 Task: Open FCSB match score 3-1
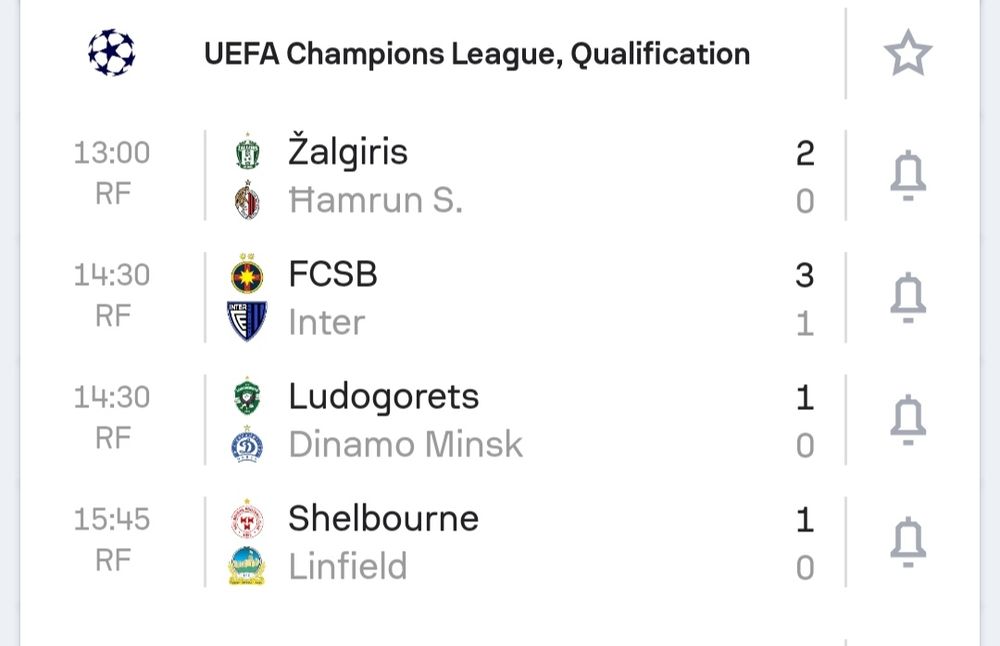click(x=805, y=298)
